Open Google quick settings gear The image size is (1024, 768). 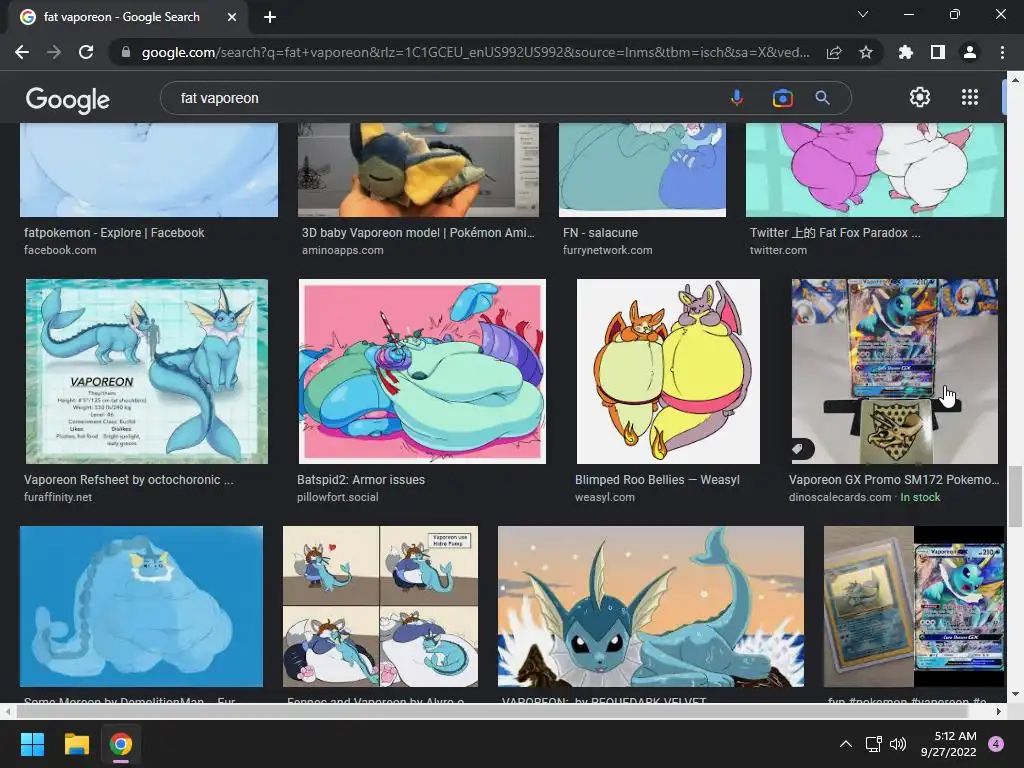tap(920, 97)
